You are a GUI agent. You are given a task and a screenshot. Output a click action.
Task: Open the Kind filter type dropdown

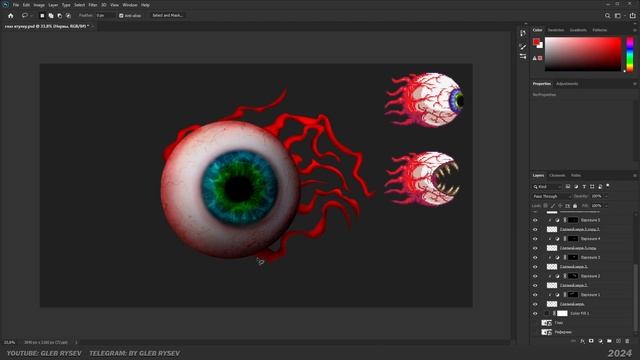[547, 187]
